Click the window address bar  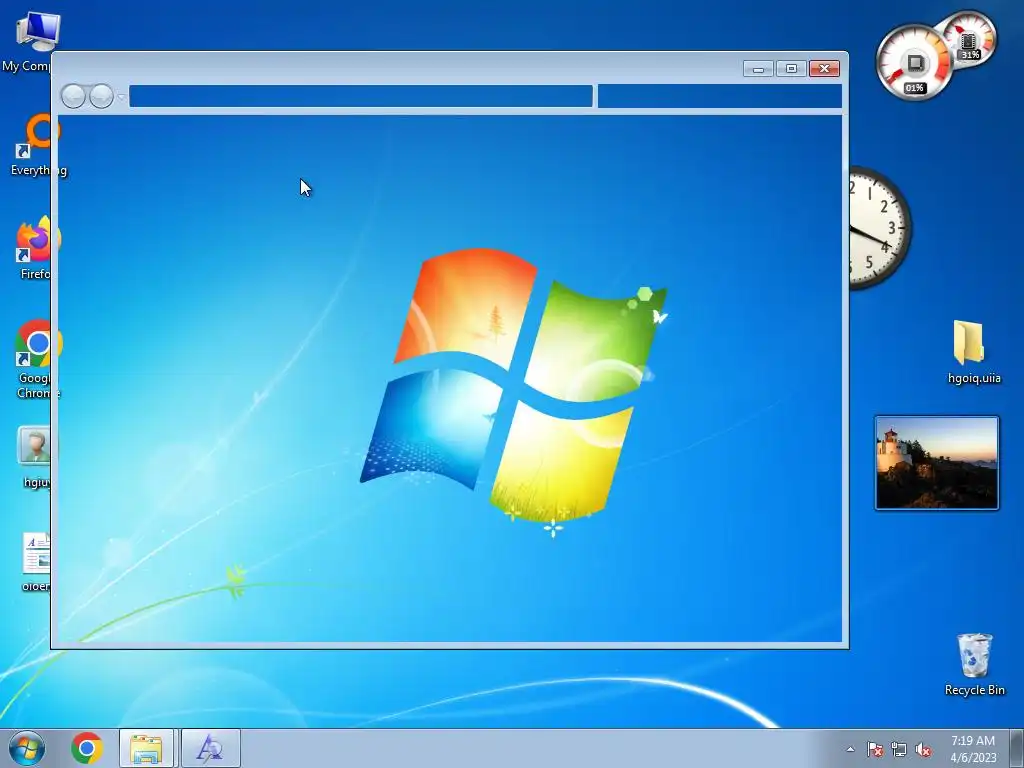click(x=360, y=96)
